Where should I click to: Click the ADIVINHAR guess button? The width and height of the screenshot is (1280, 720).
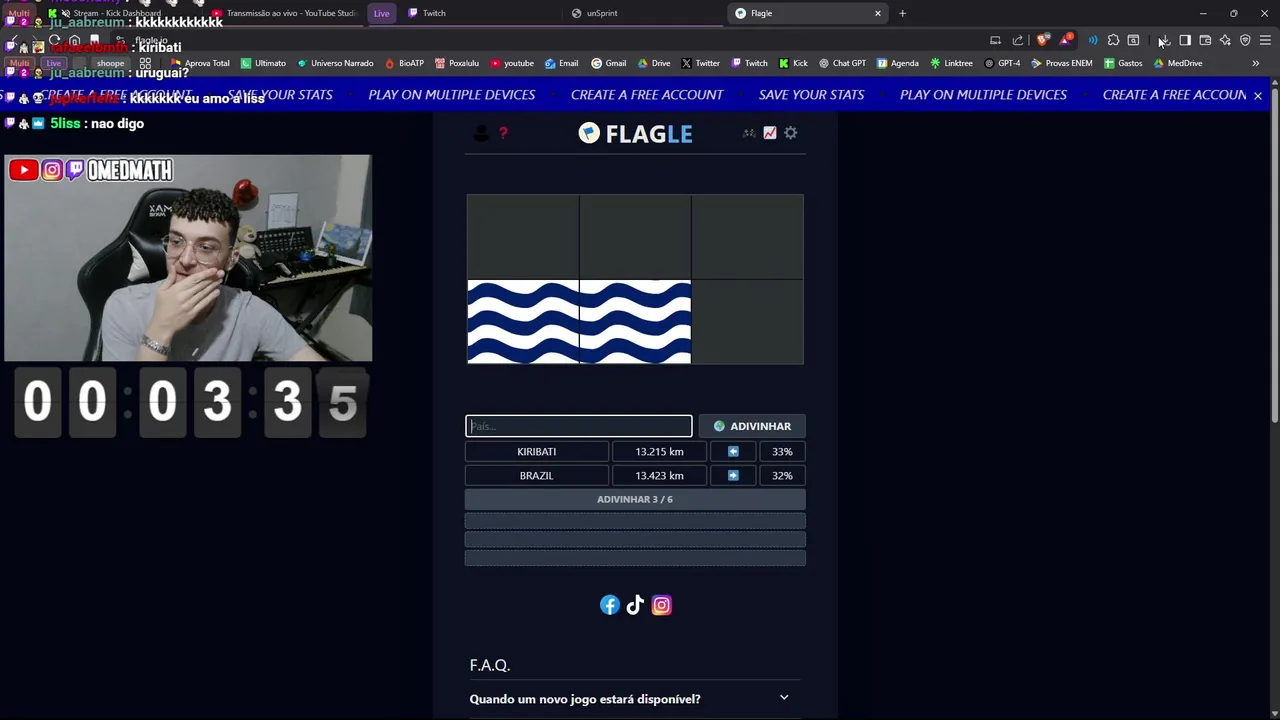(752, 426)
